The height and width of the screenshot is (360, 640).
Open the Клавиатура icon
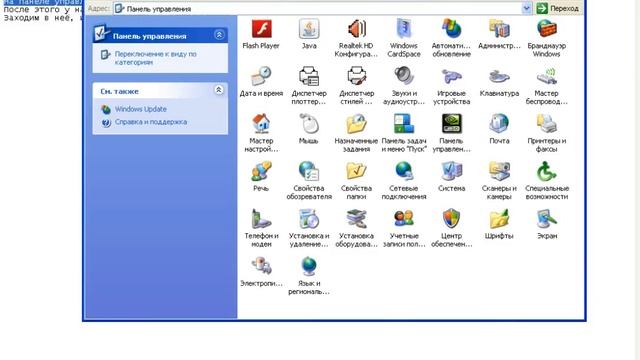click(499, 76)
